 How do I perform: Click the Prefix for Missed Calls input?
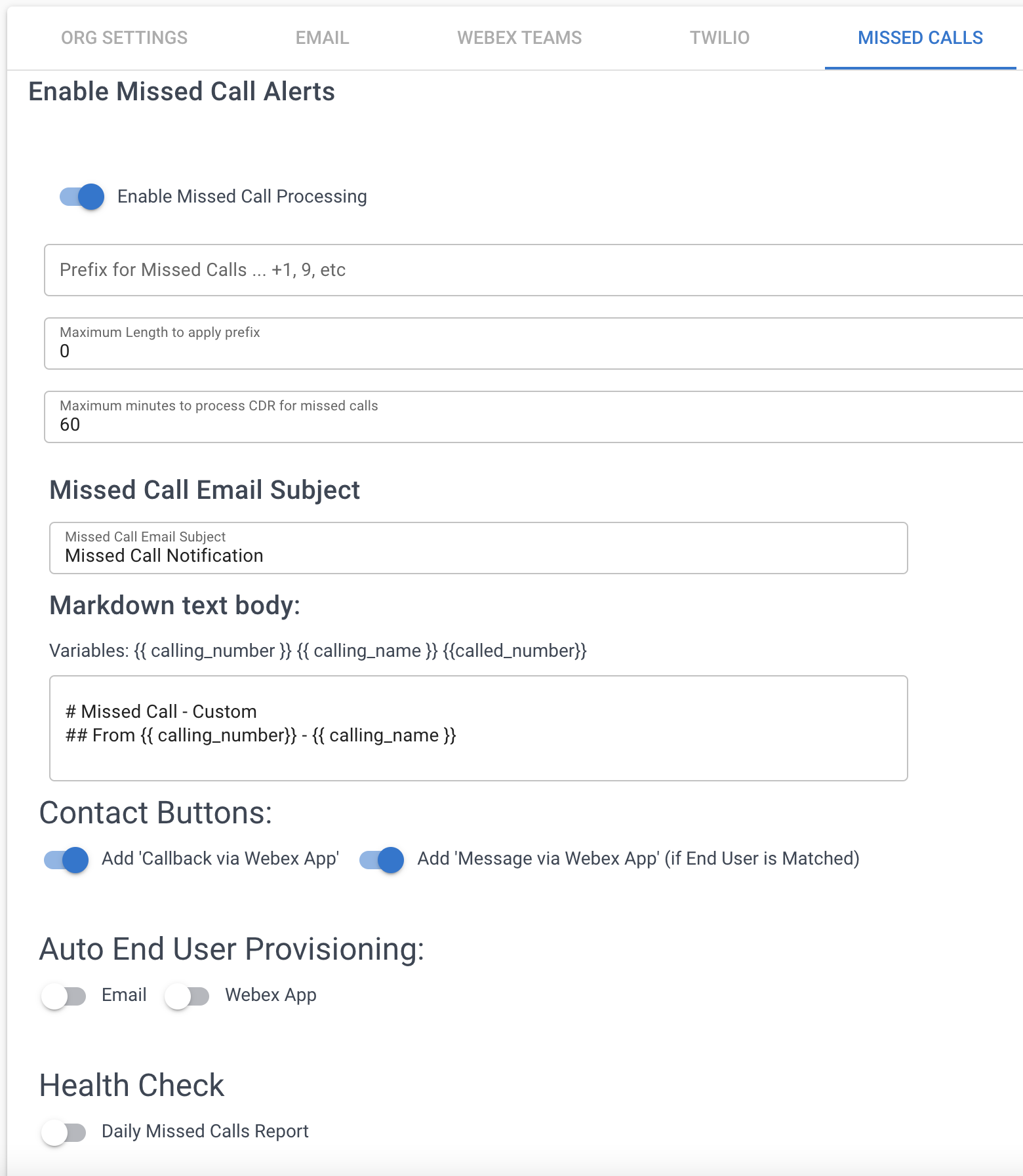[459, 269]
